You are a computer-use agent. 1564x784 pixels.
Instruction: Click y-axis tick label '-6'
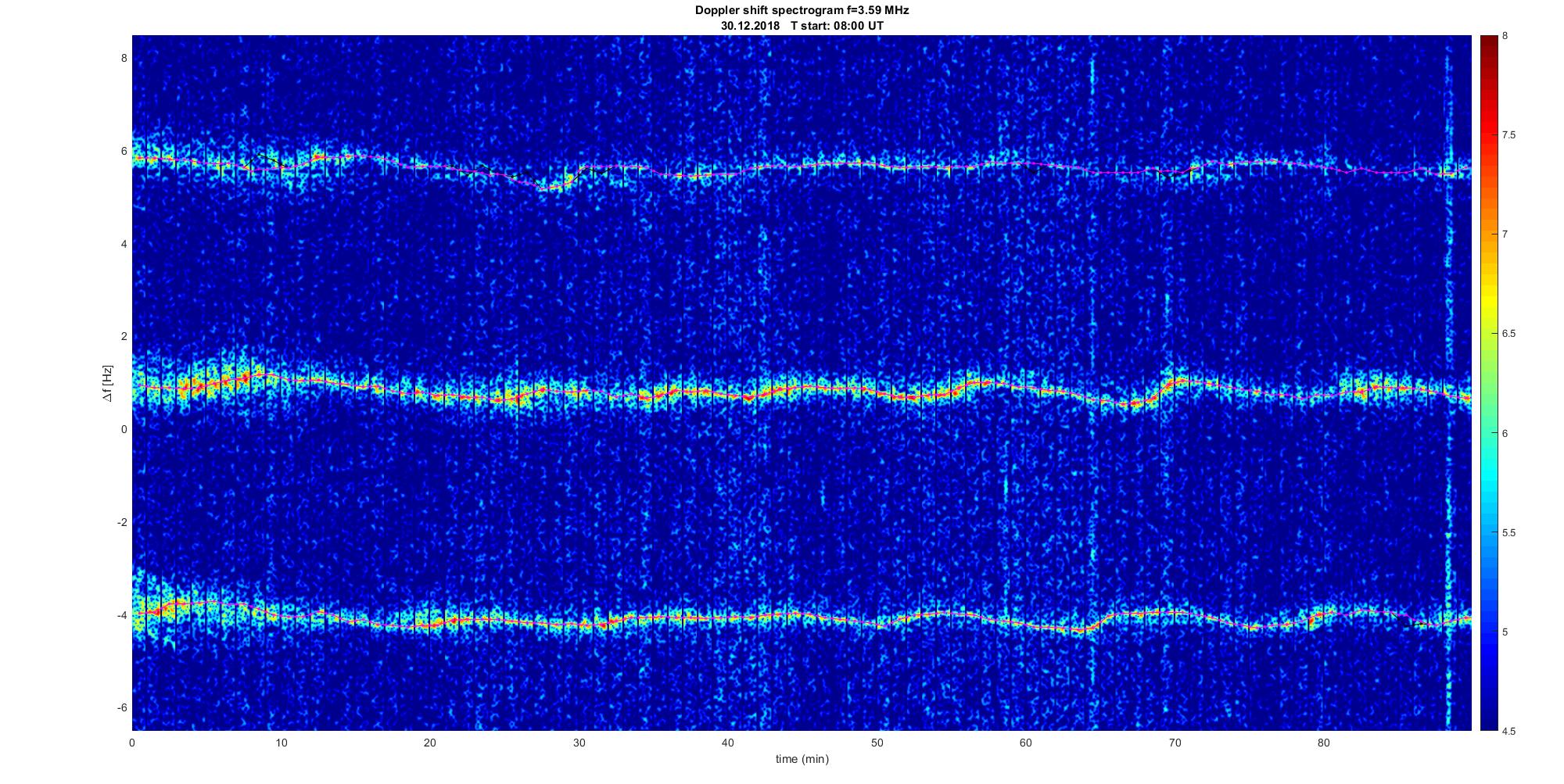coord(121,708)
